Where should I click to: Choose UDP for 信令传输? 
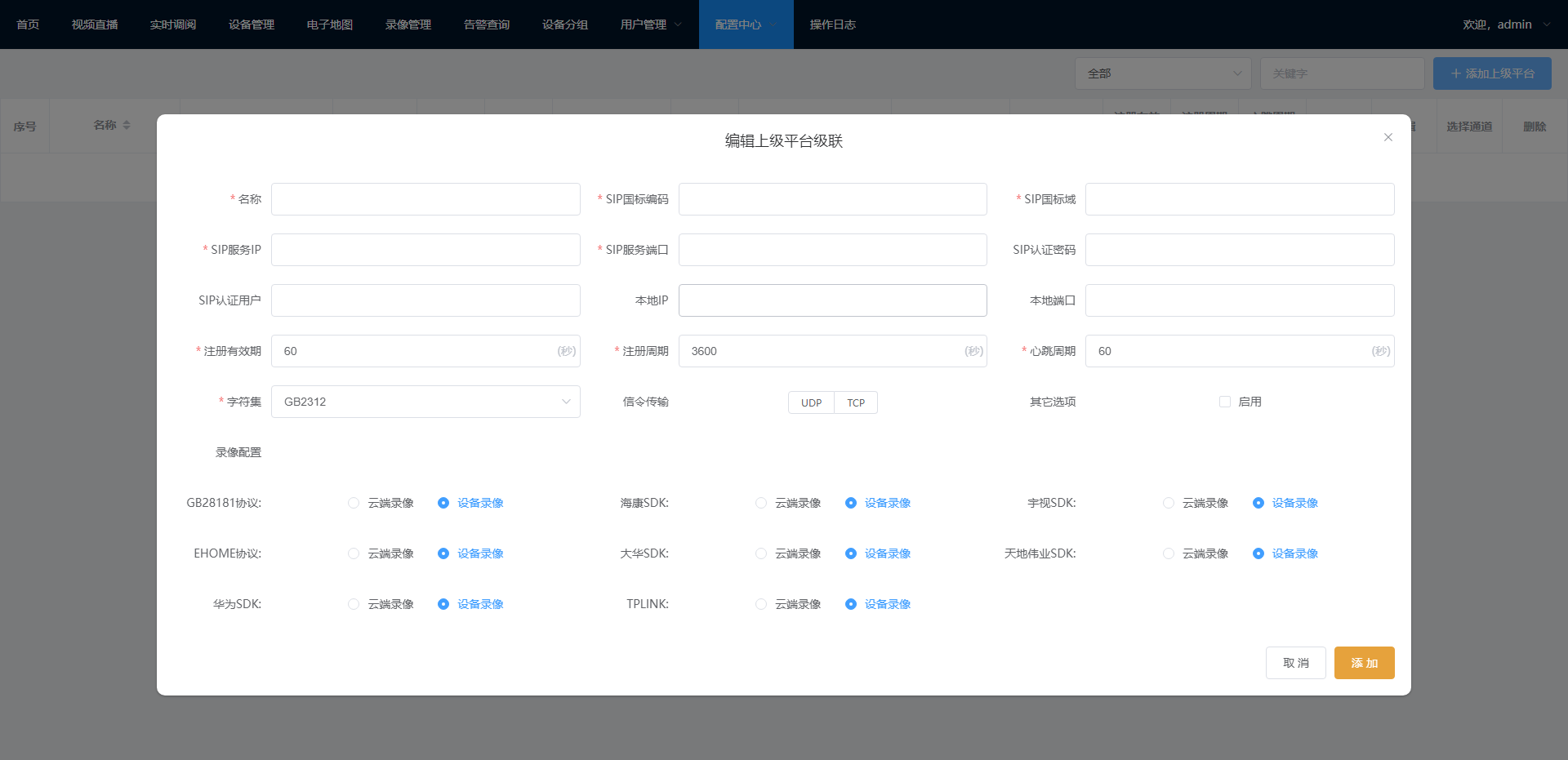tap(811, 402)
